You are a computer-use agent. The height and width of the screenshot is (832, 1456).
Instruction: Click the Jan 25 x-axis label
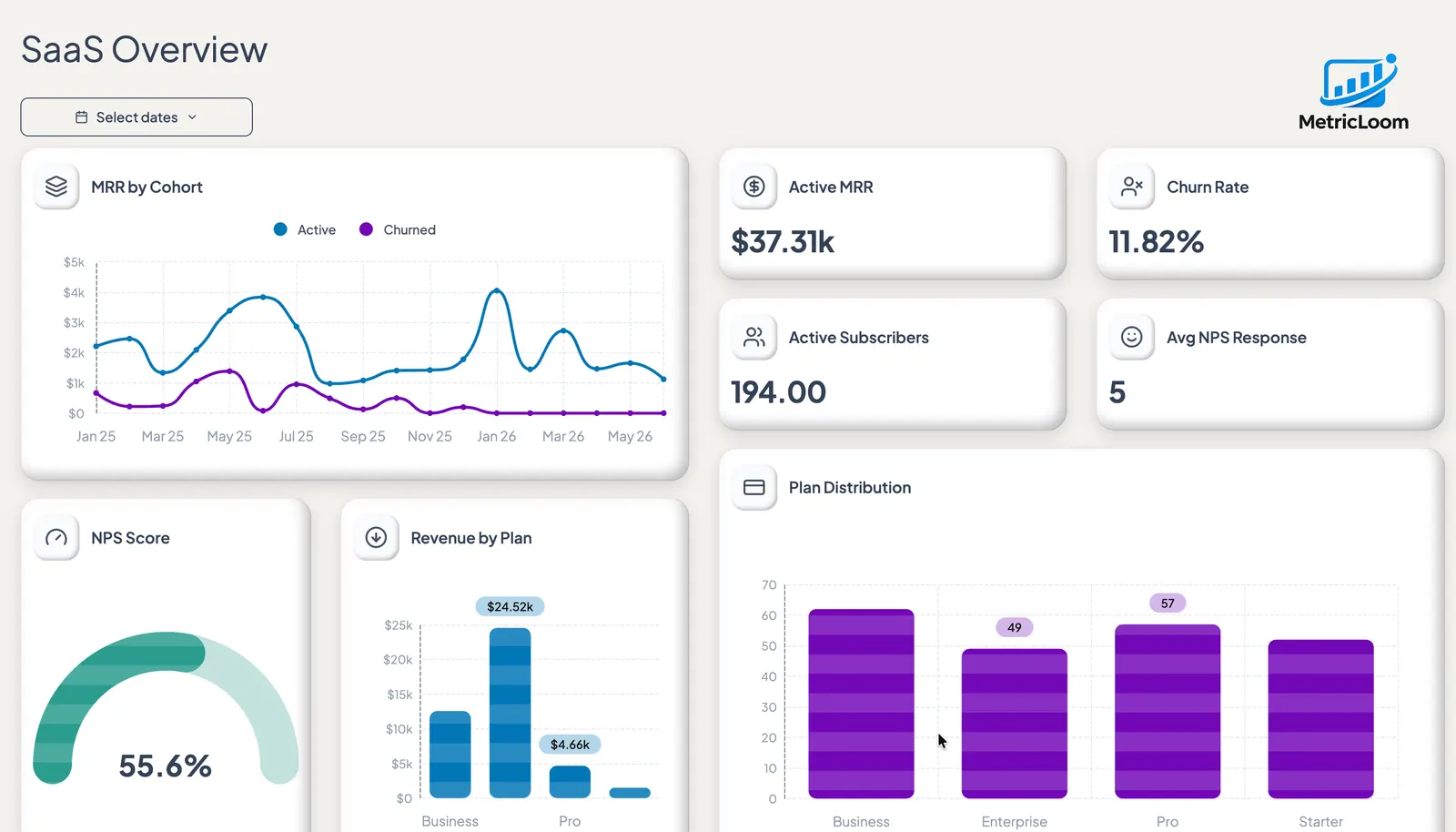click(96, 436)
